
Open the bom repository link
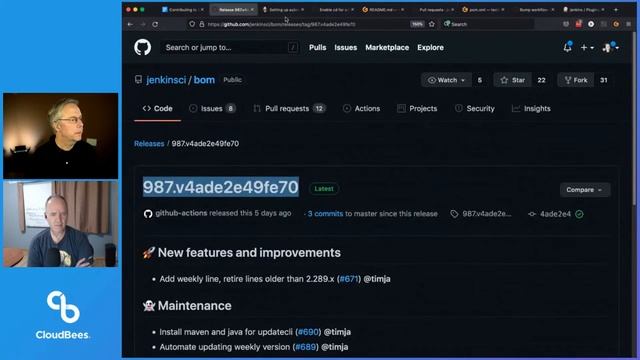(x=204, y=80)
